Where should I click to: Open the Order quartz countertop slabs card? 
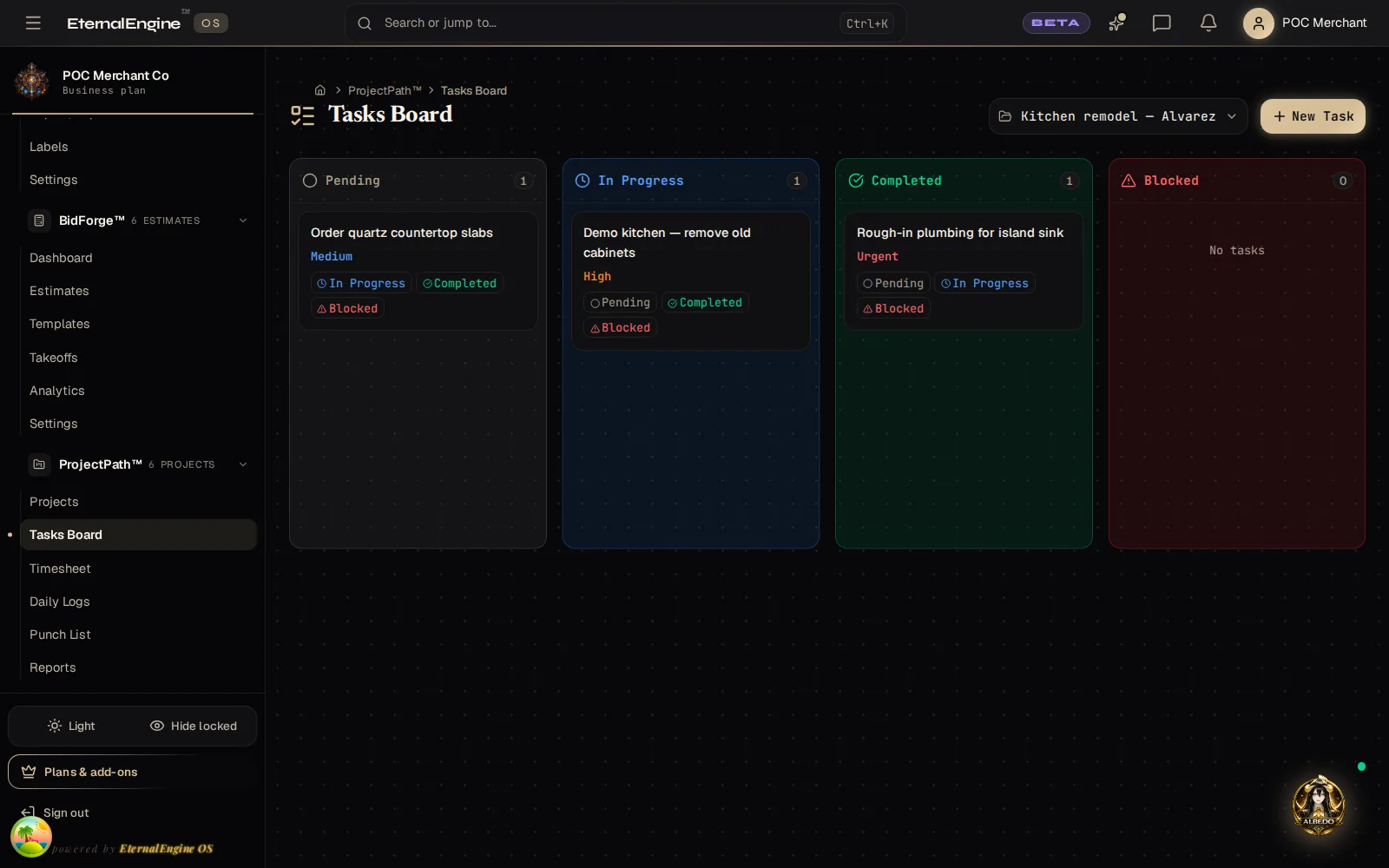(418, 271)
